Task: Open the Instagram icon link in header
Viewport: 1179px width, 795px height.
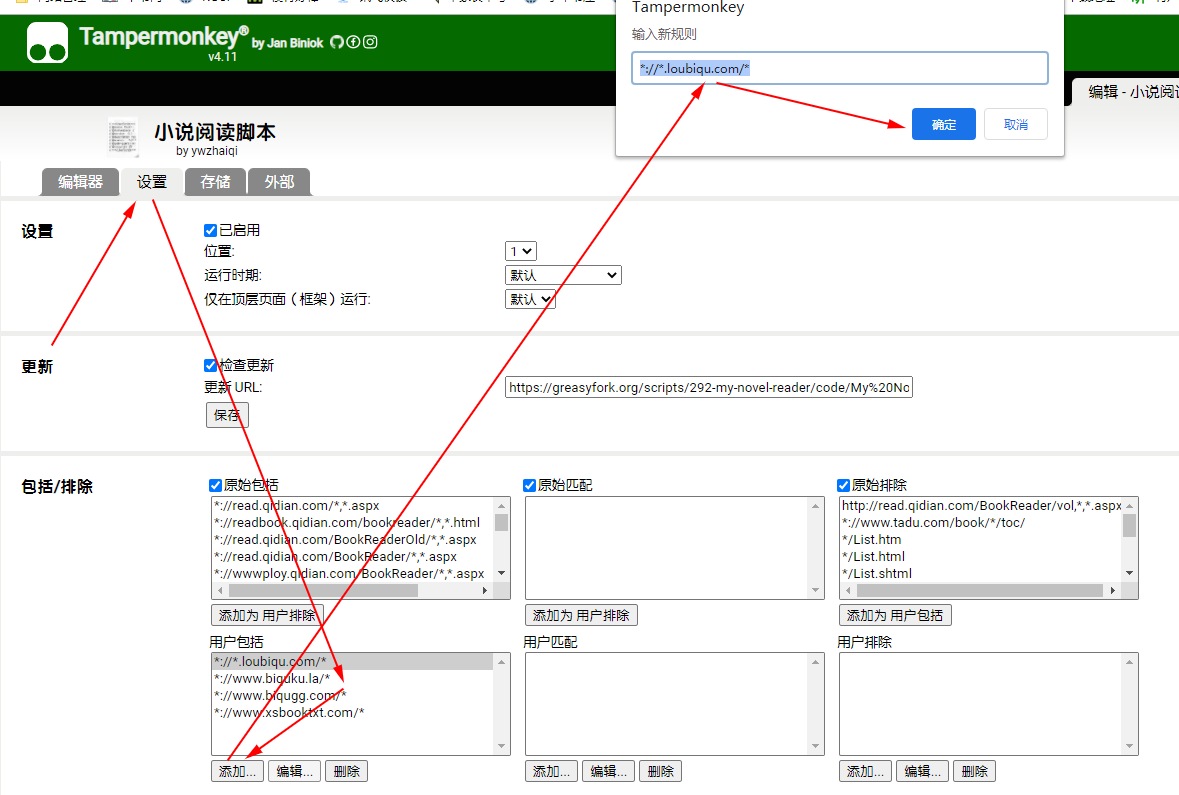Action: coord(370,42)
